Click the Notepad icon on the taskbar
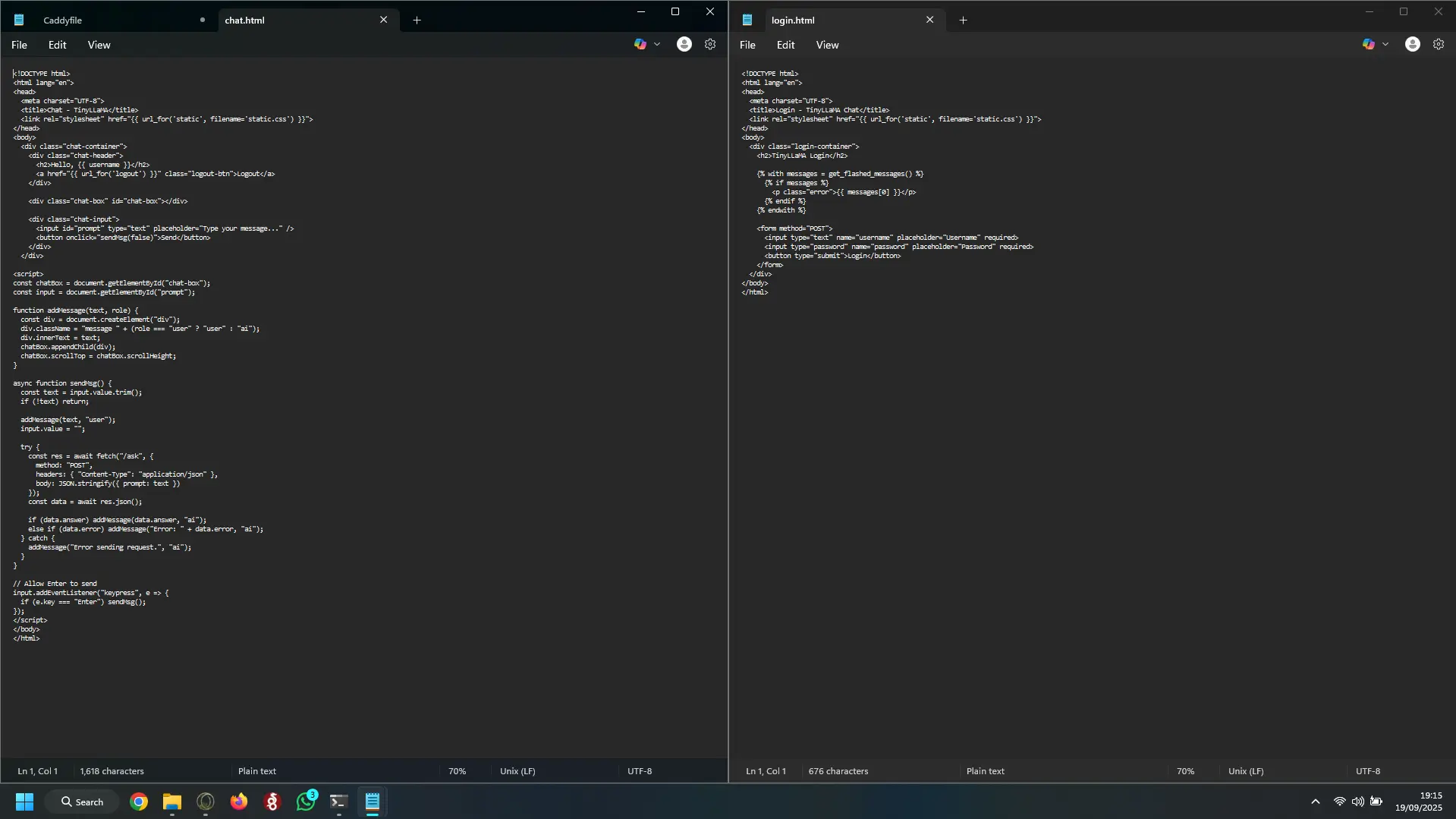 [x=371, y=802]
